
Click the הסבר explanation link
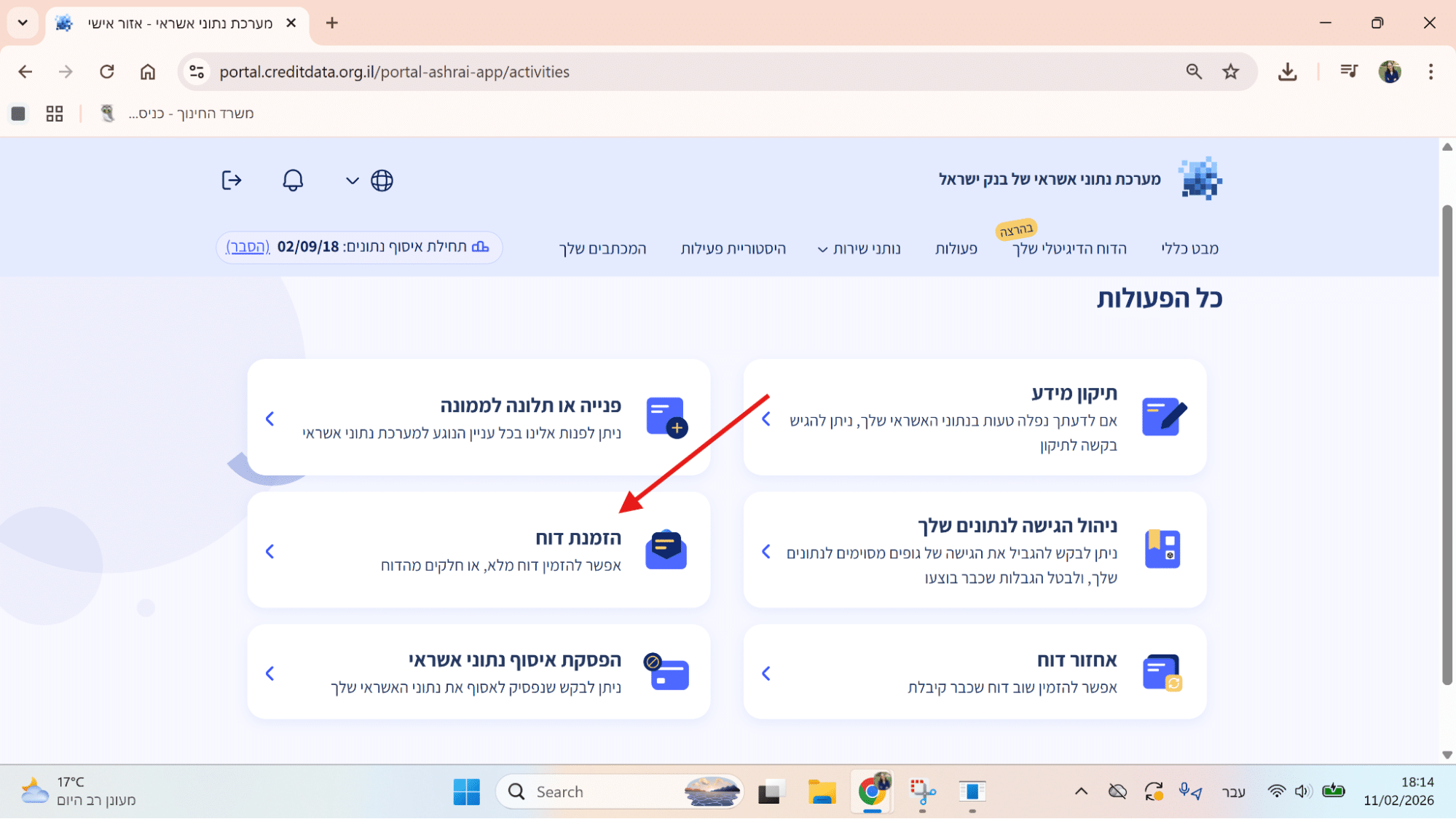(x=248, y=247)
